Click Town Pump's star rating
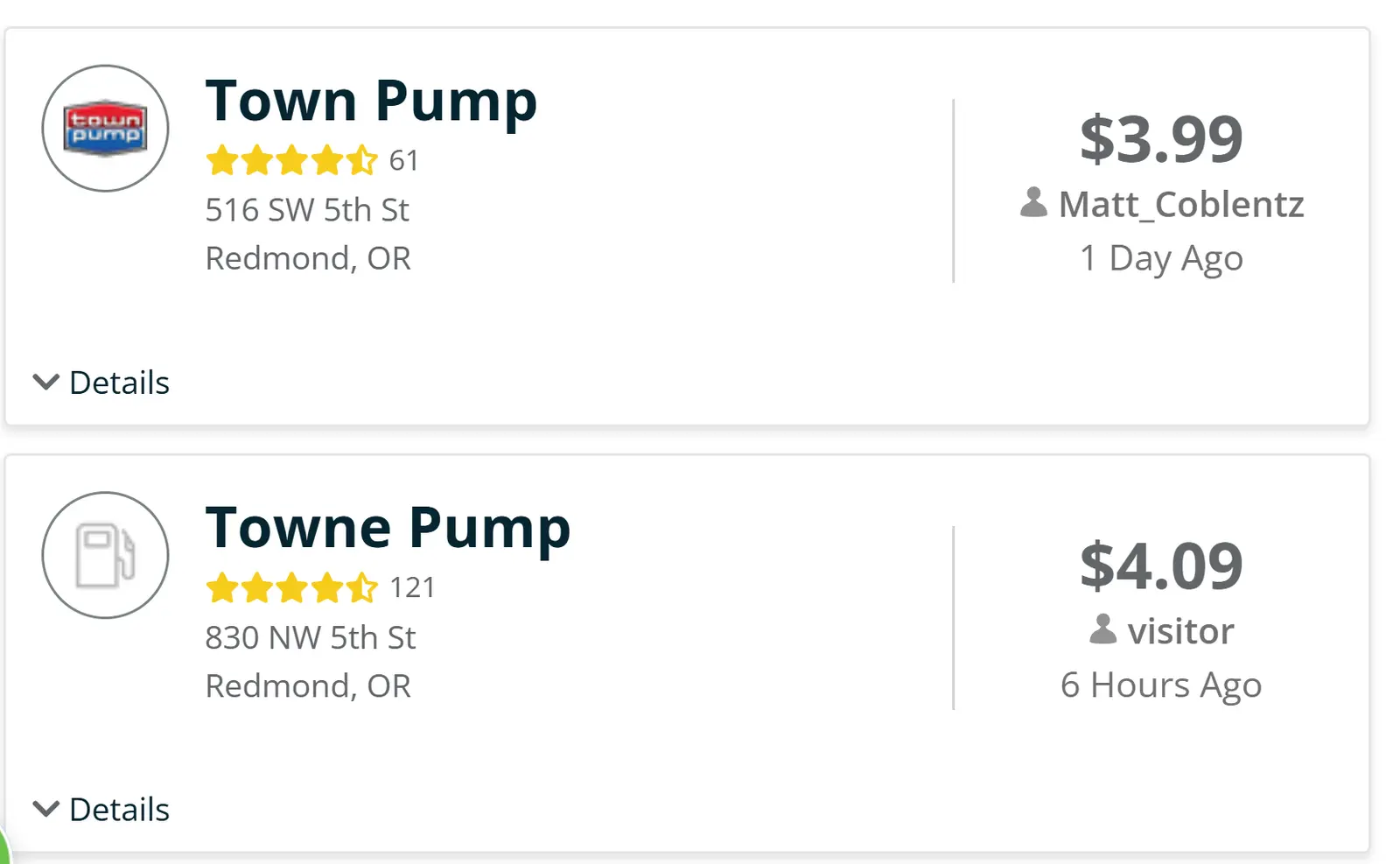Screen dimensions: 1400x864 tap(291, 160)
